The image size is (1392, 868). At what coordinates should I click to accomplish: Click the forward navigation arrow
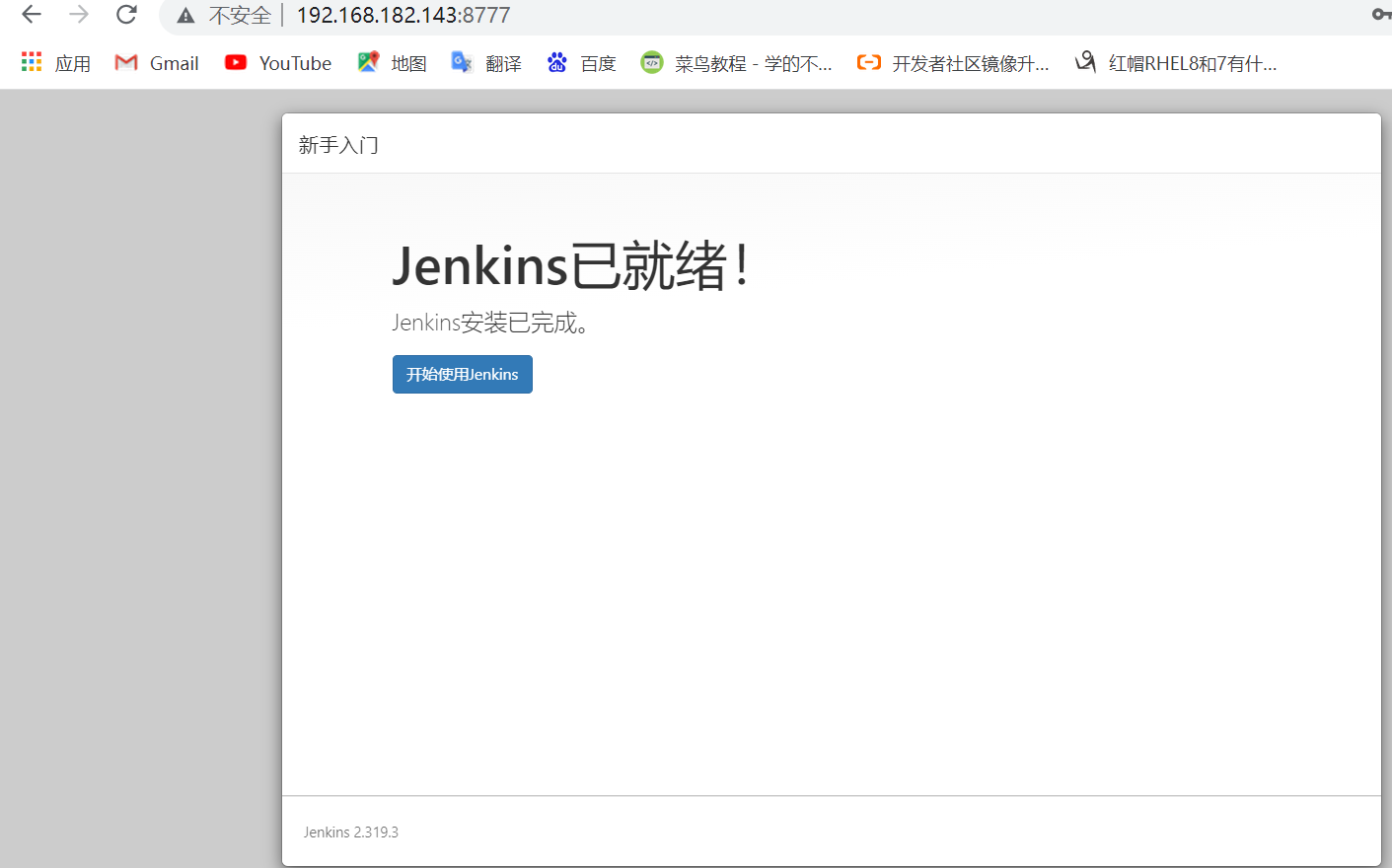pos(78,15)
